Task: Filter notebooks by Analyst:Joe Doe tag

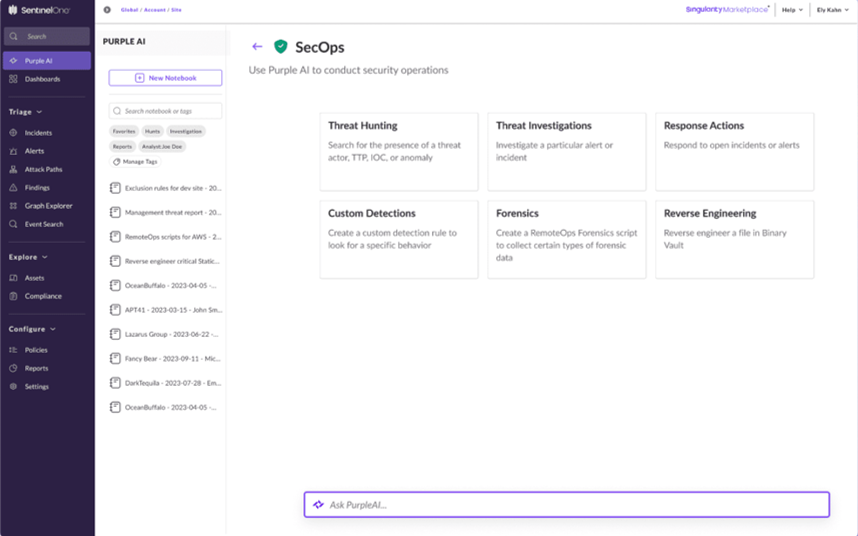Action: click(161, 147)
